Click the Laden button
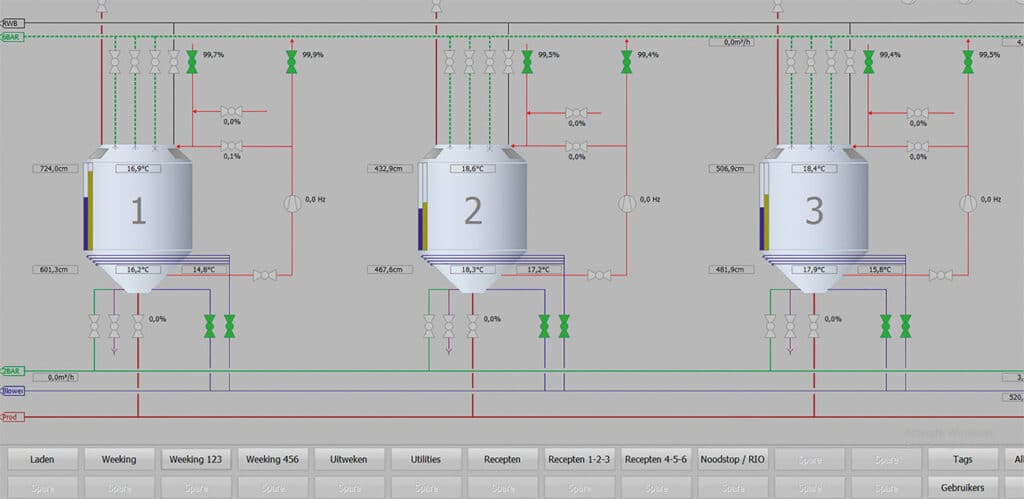The image size is (1024, 499). tap(42, 459)
